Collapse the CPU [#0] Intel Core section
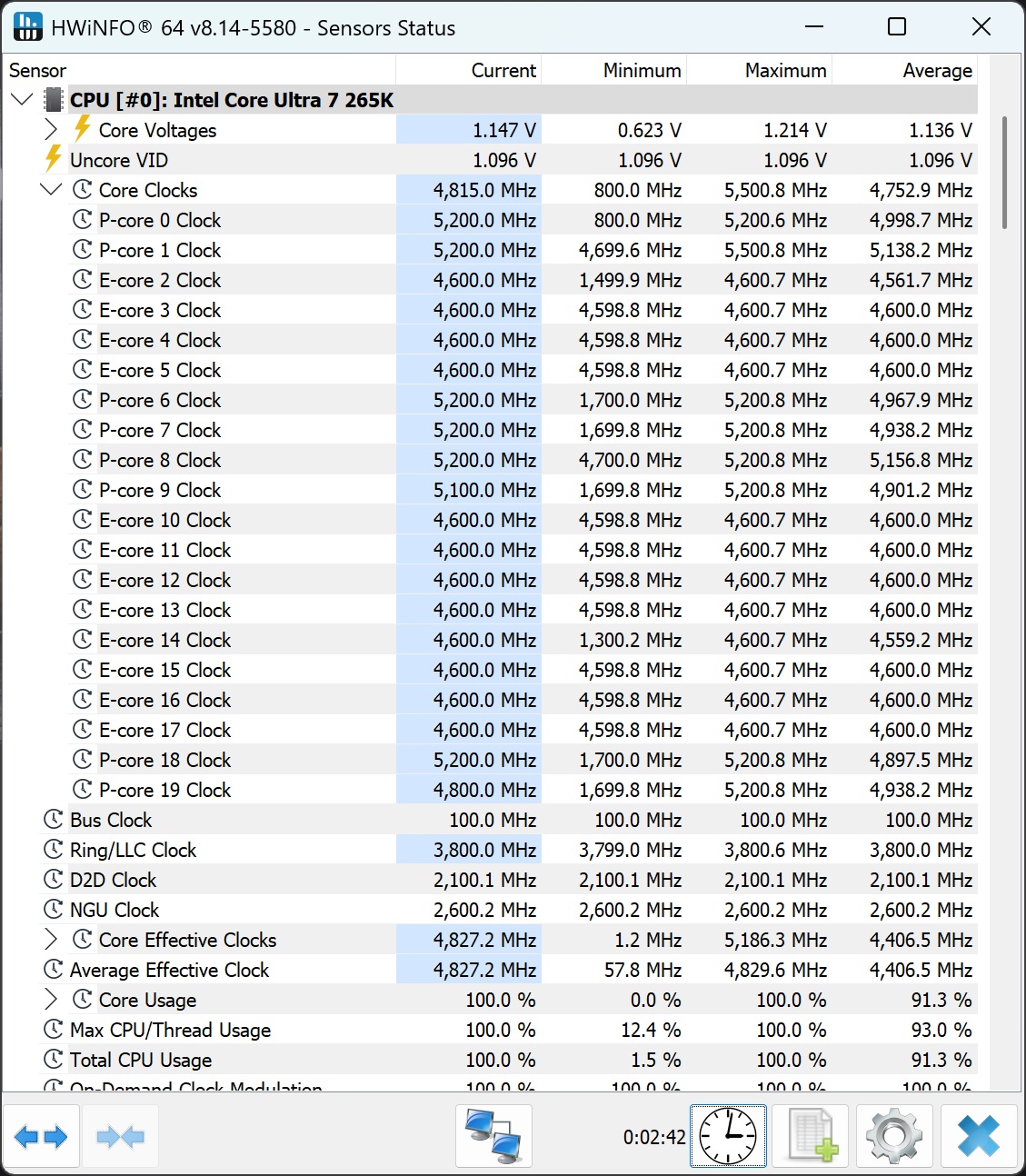 (x=22, y=100)
